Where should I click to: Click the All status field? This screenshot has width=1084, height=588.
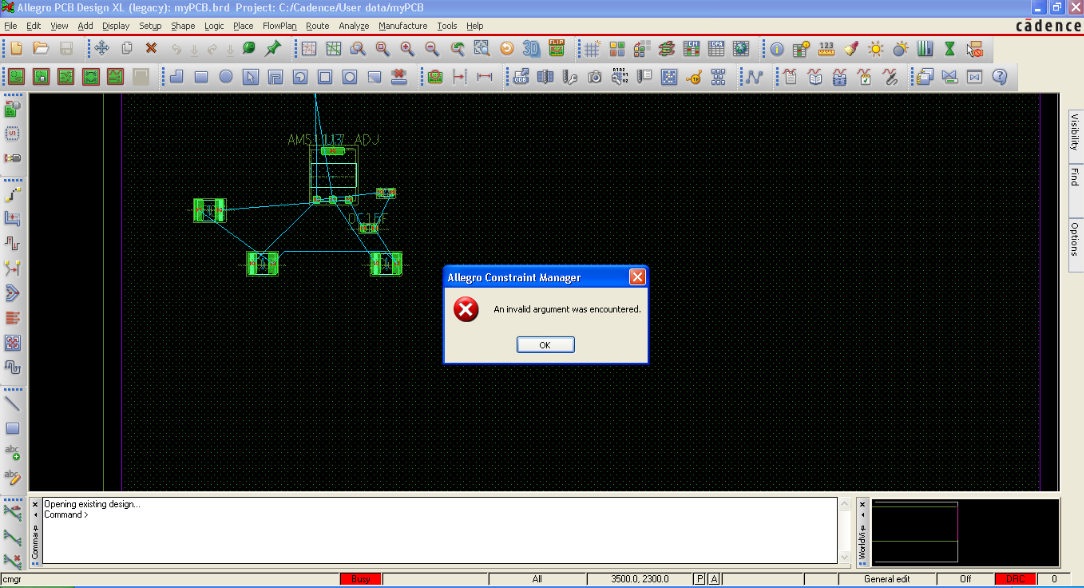click(x=537, y=579)
